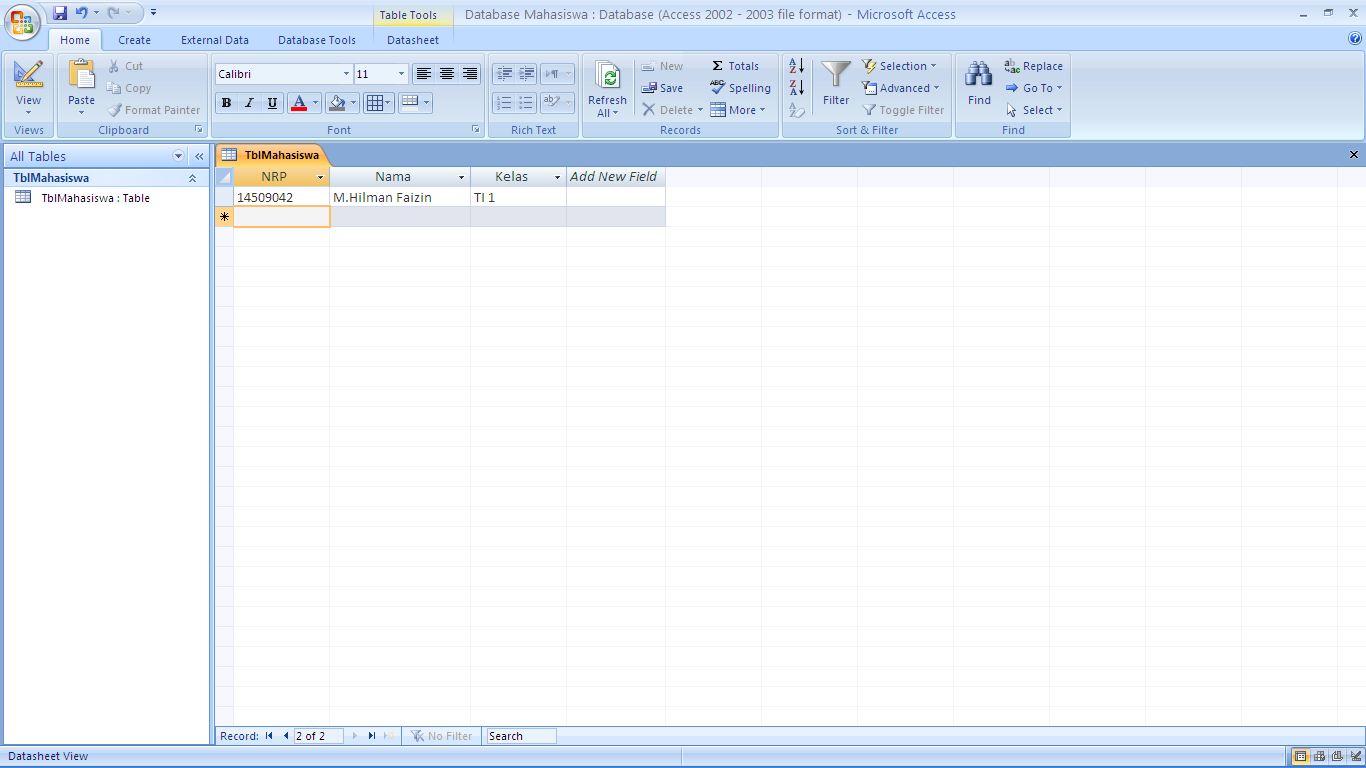This screenshot has width=1366, height=768.
Task: Open the Go To menu
Action: coord(1033,88)
